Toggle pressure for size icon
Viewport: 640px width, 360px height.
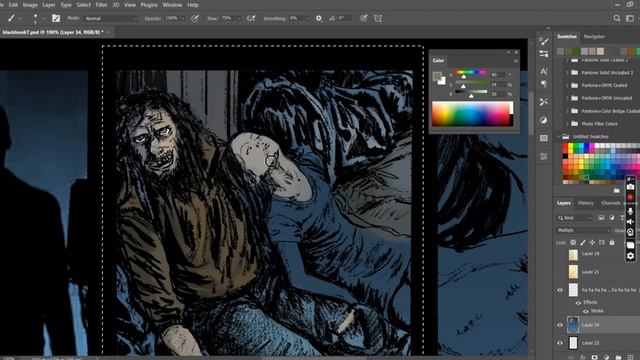click(x=363, y=18)
